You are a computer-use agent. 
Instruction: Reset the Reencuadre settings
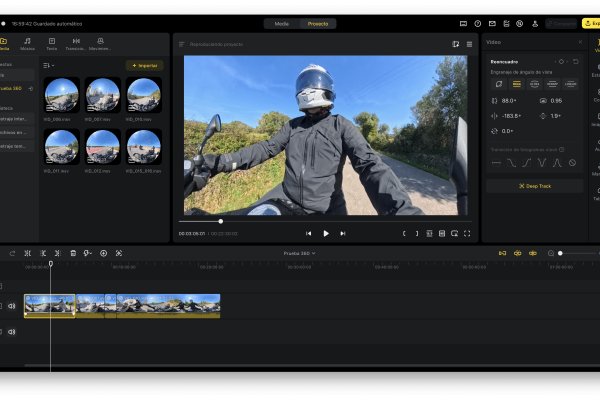coord(575,61)
